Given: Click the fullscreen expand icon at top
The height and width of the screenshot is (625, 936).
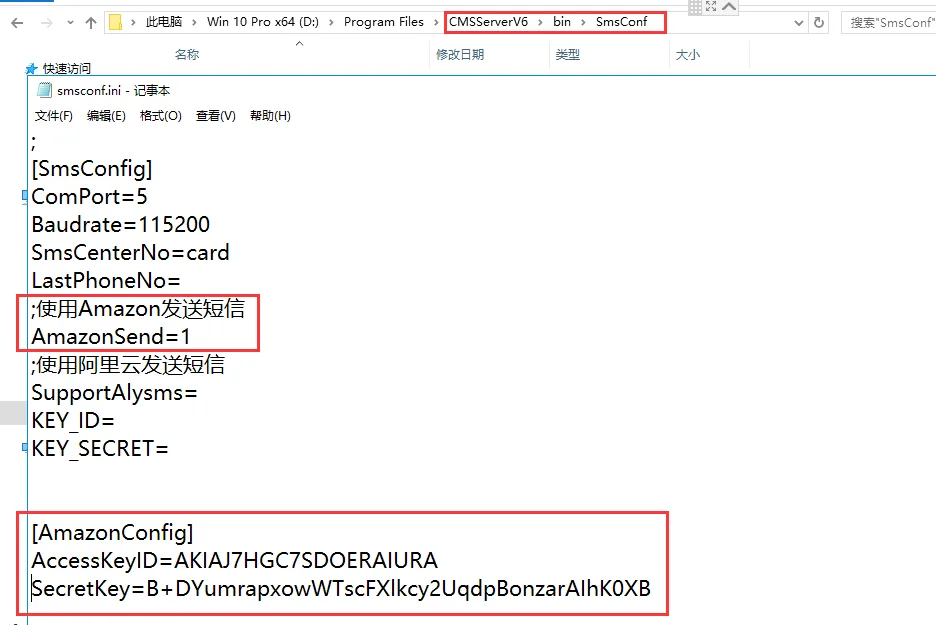Looking at the screenshot, I should click(x=711, y=6).
